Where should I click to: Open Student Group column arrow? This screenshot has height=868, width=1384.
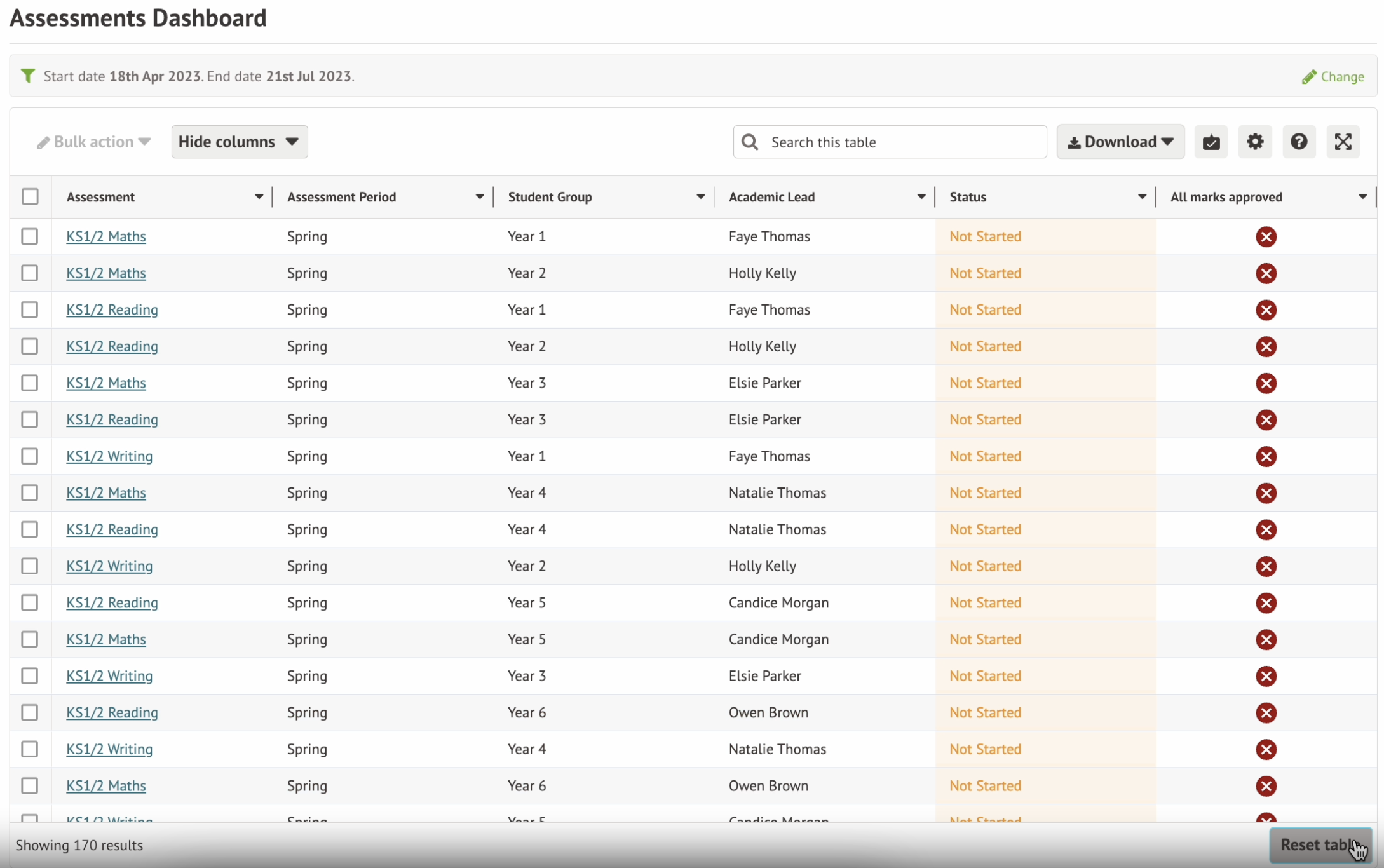click(x=700, y=197)
